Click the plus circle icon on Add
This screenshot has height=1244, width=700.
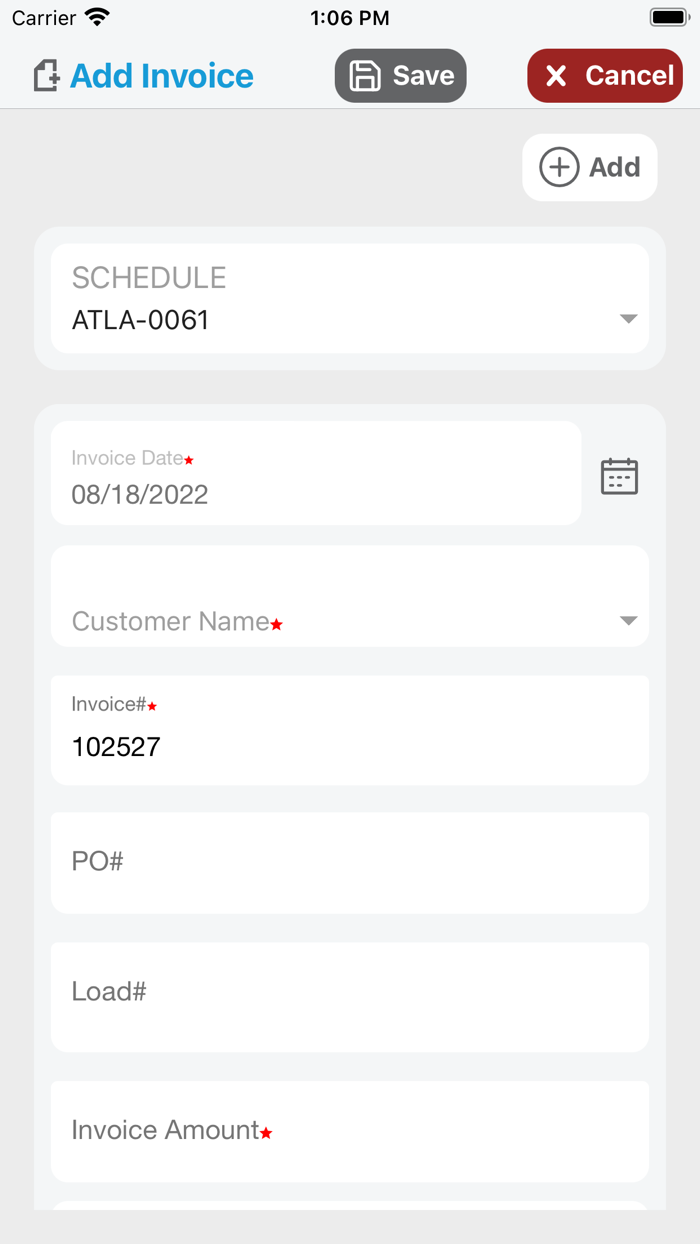coord(559,167)
